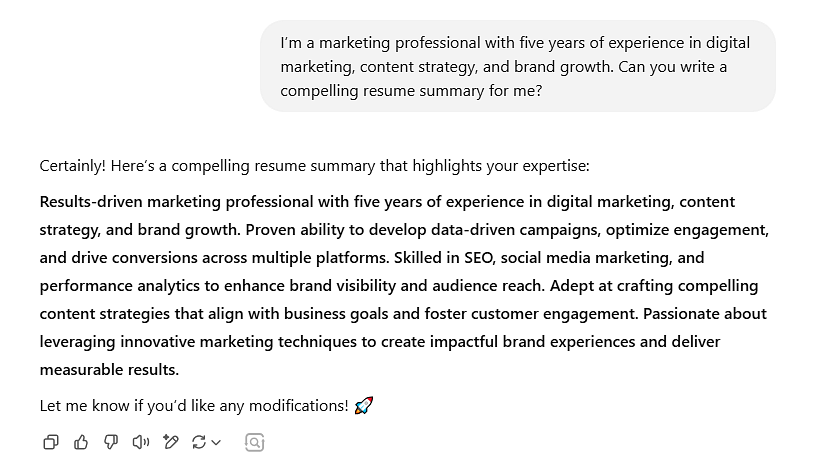This screenshot has width=819, height=464.
Task: Click 'Adept at crafting compelling' phrase
Action: coord(654,286)
